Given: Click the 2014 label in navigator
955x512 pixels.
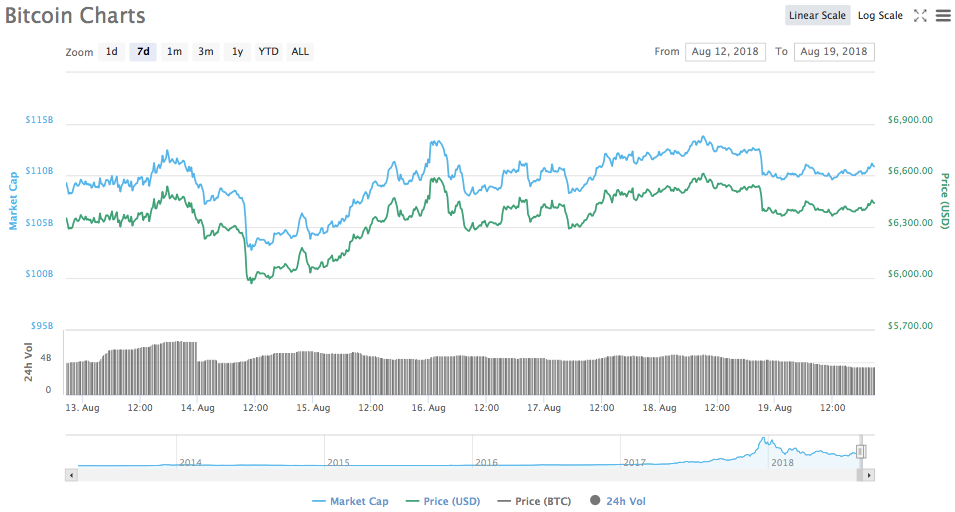Looking at the screenshot, I should (190, 463).
